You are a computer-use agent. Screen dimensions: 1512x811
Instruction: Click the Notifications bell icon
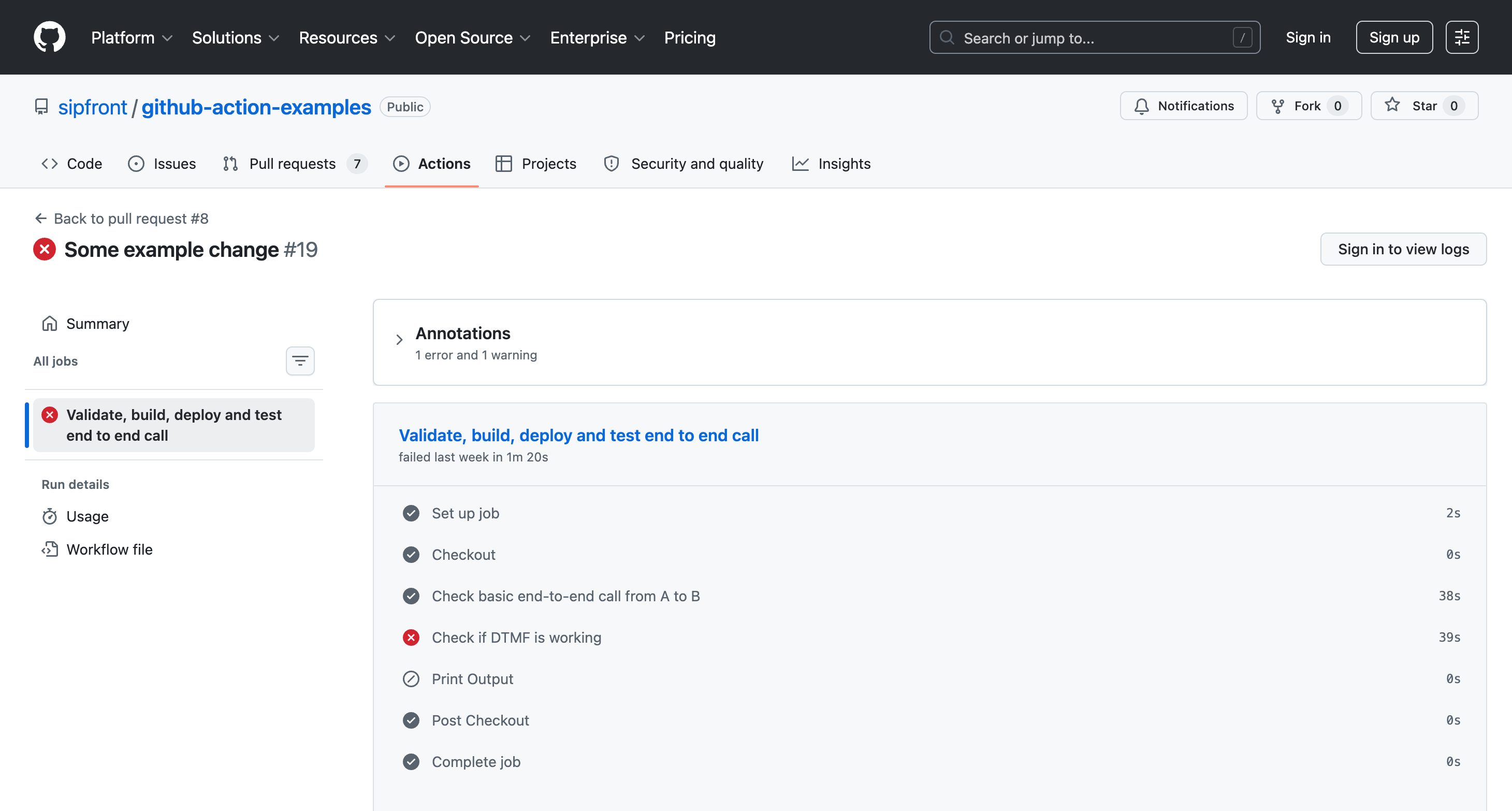coord(1141,106)
